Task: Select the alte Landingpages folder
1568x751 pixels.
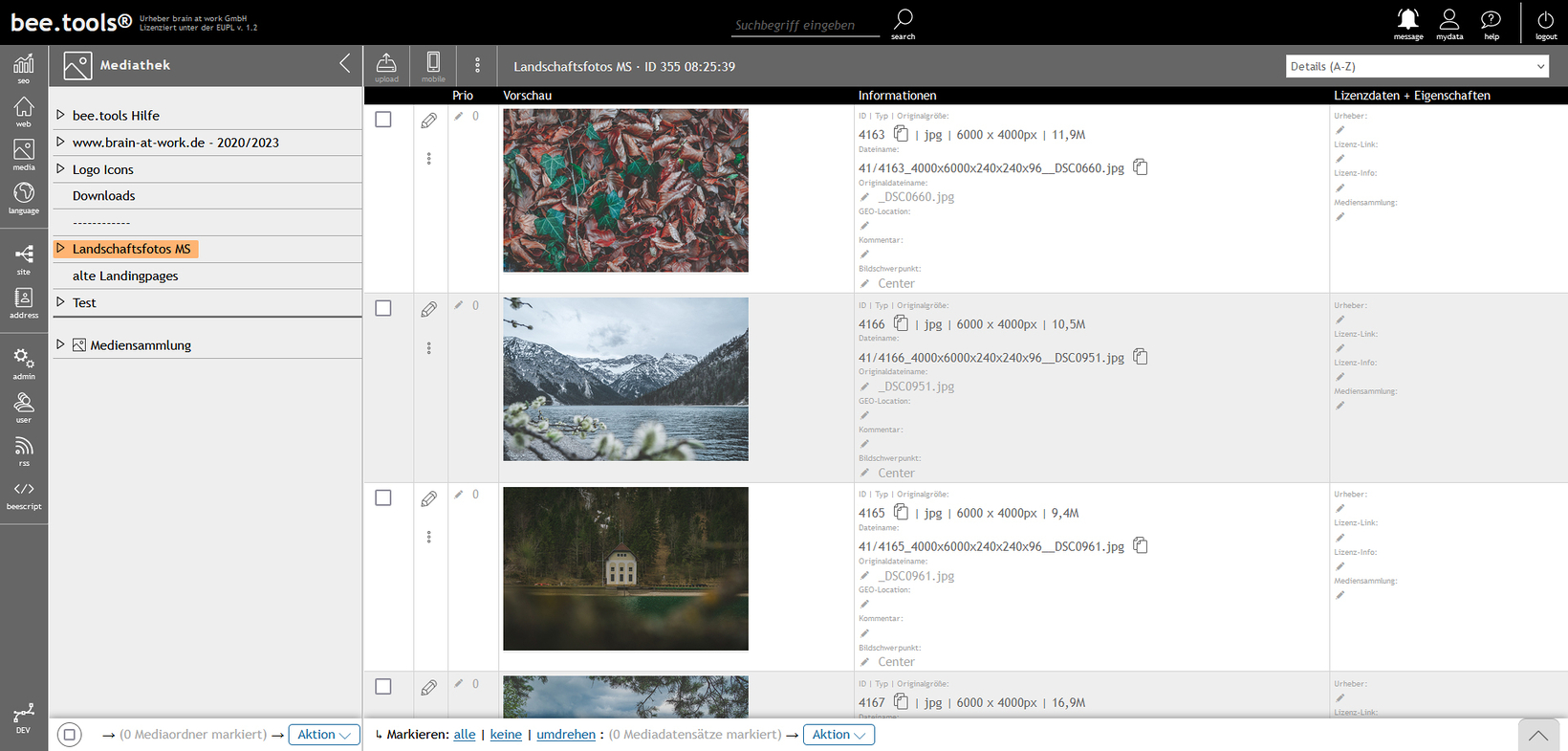Action: (125, 276)
